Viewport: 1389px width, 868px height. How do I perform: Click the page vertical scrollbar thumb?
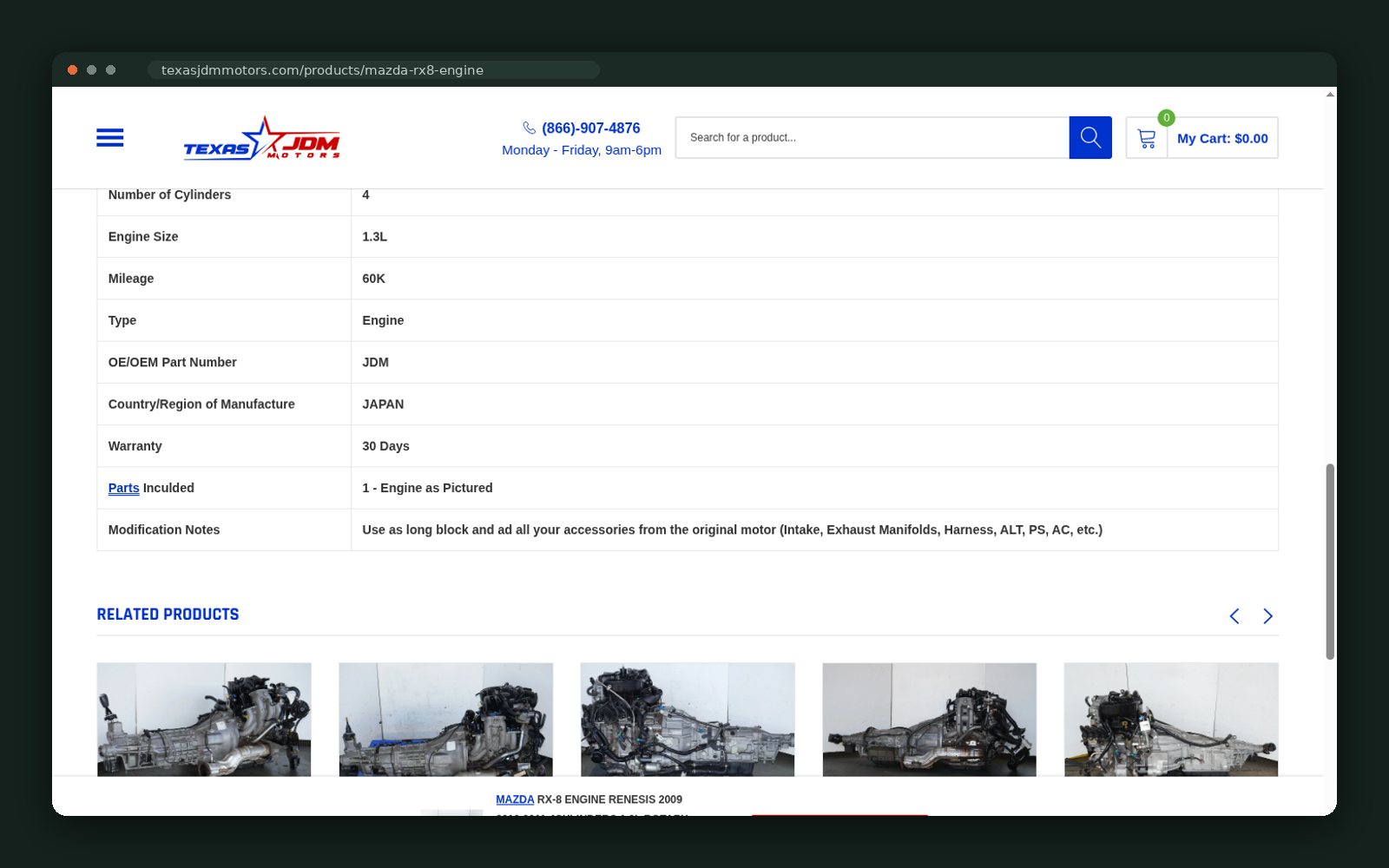1330,562
